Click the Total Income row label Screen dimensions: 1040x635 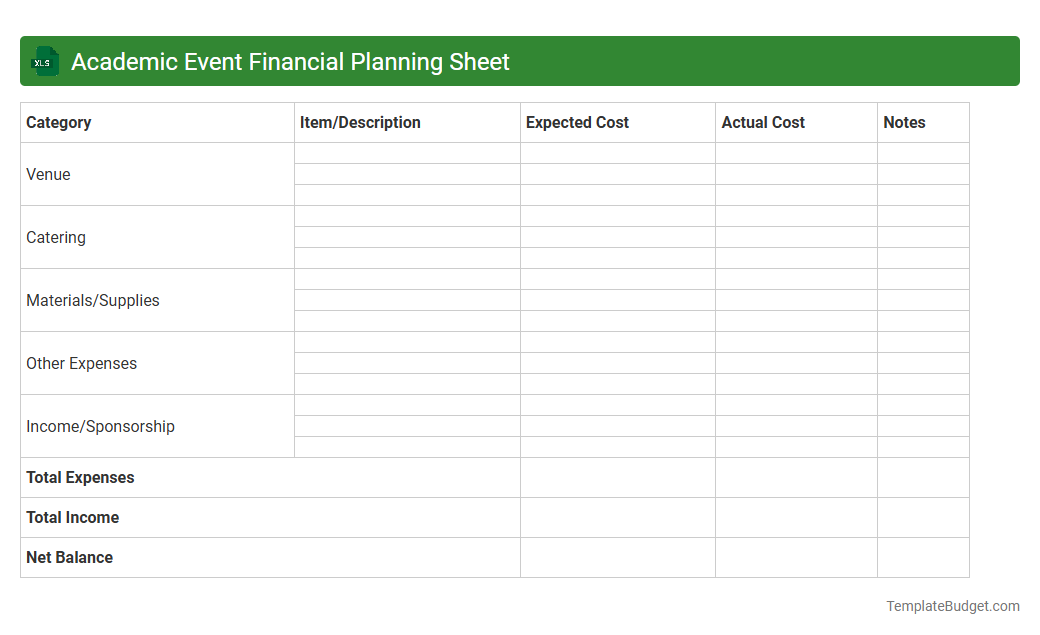(x=72, y=517)
